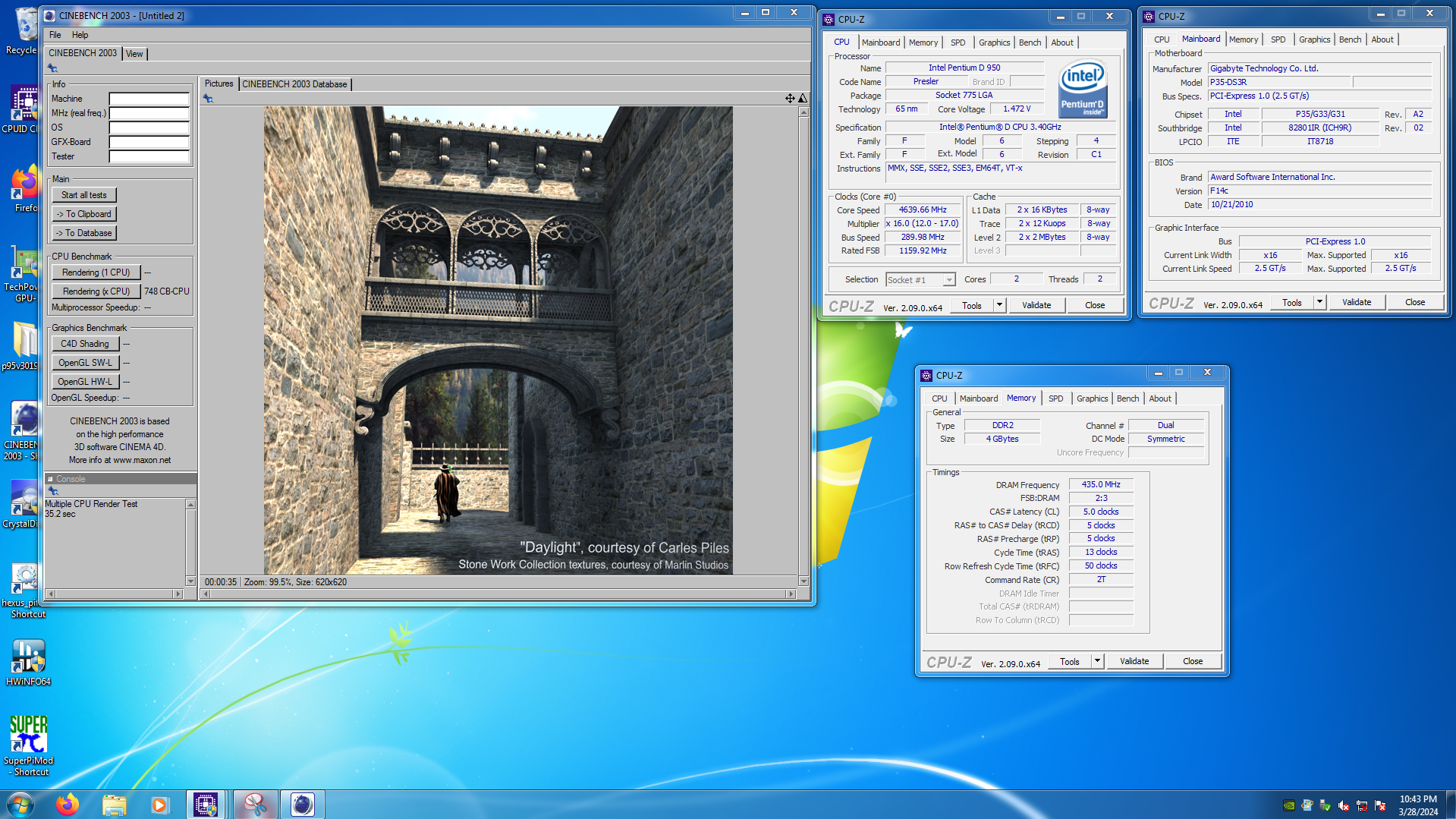The image size is (1456, 819).
Task: Select the CINEBENCH 2003 desktop shortcut
Action: tap(23, 431)
